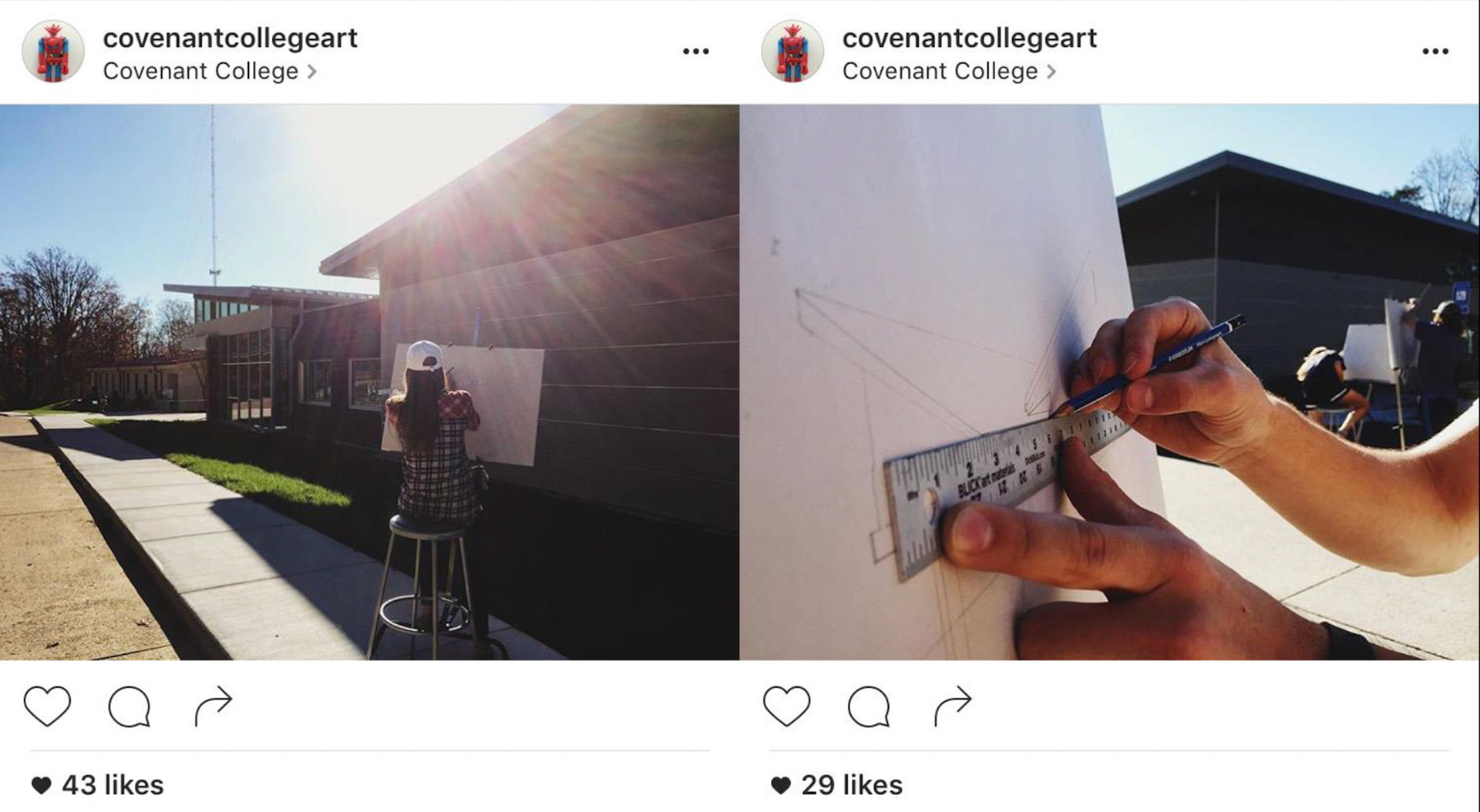View the 29 likes list
1480x812 pixels.
click(x=837, y=785)
